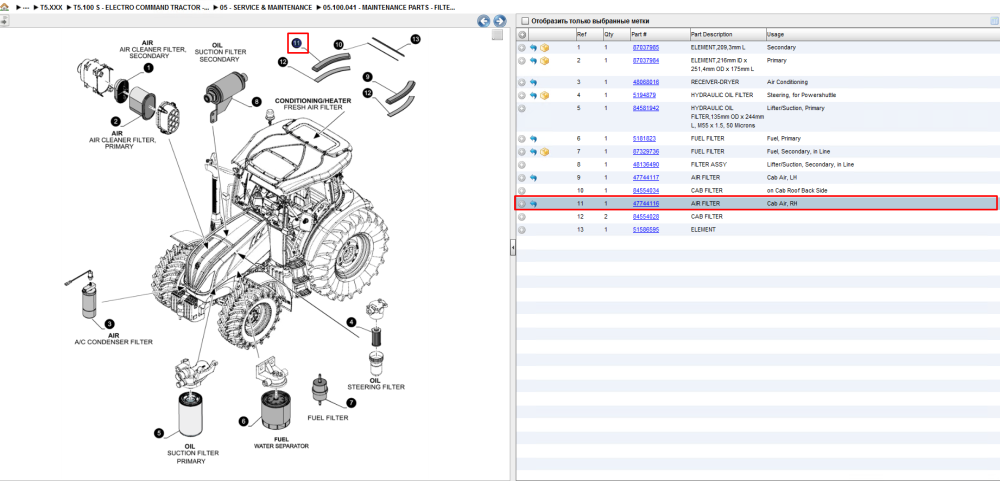Click the round select icon in Ref 13 row
The width and height of the screenshot is (1000, 481).
coord(522,230)
